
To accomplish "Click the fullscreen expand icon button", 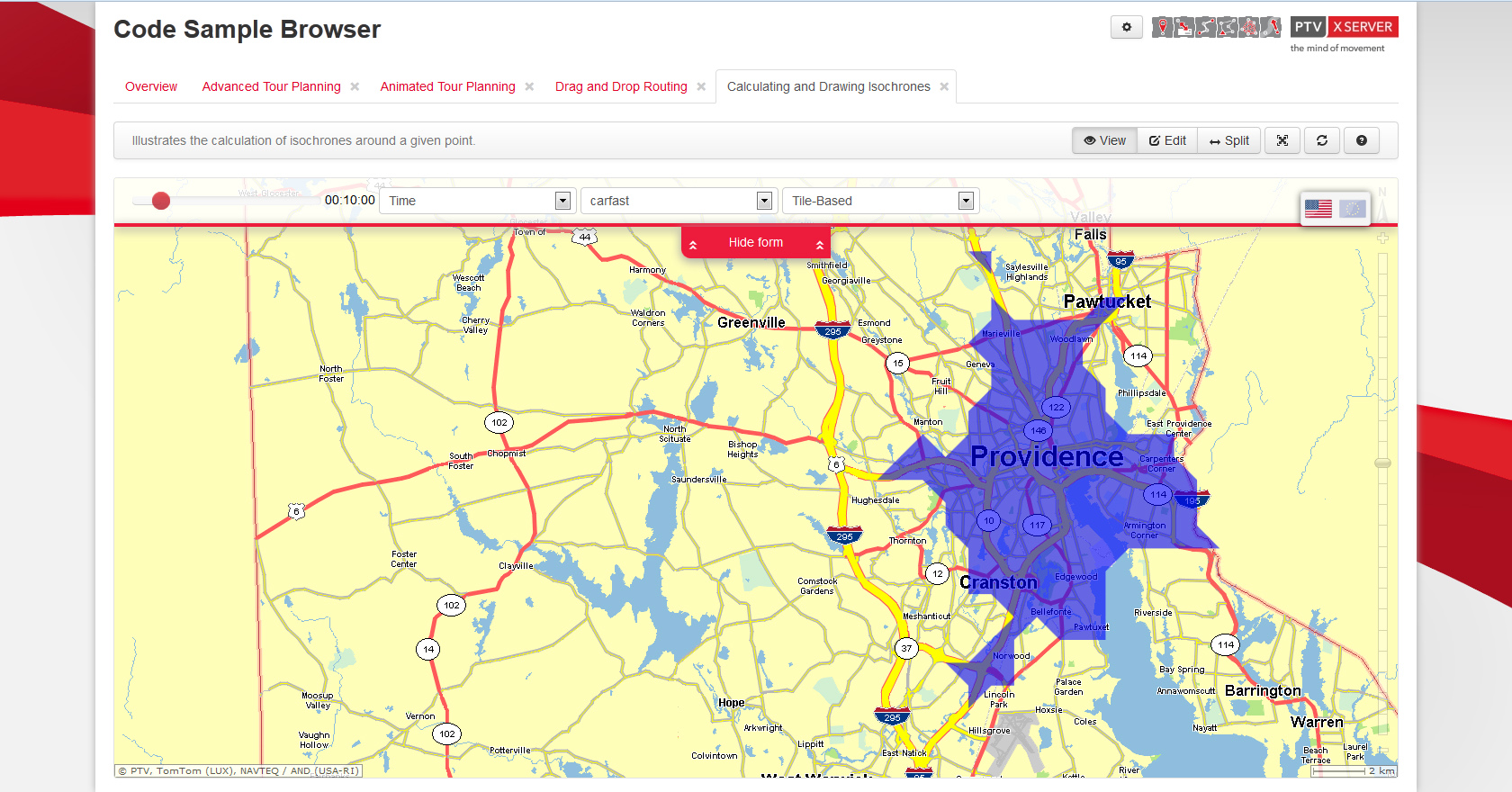I will tap(1282, 140).
